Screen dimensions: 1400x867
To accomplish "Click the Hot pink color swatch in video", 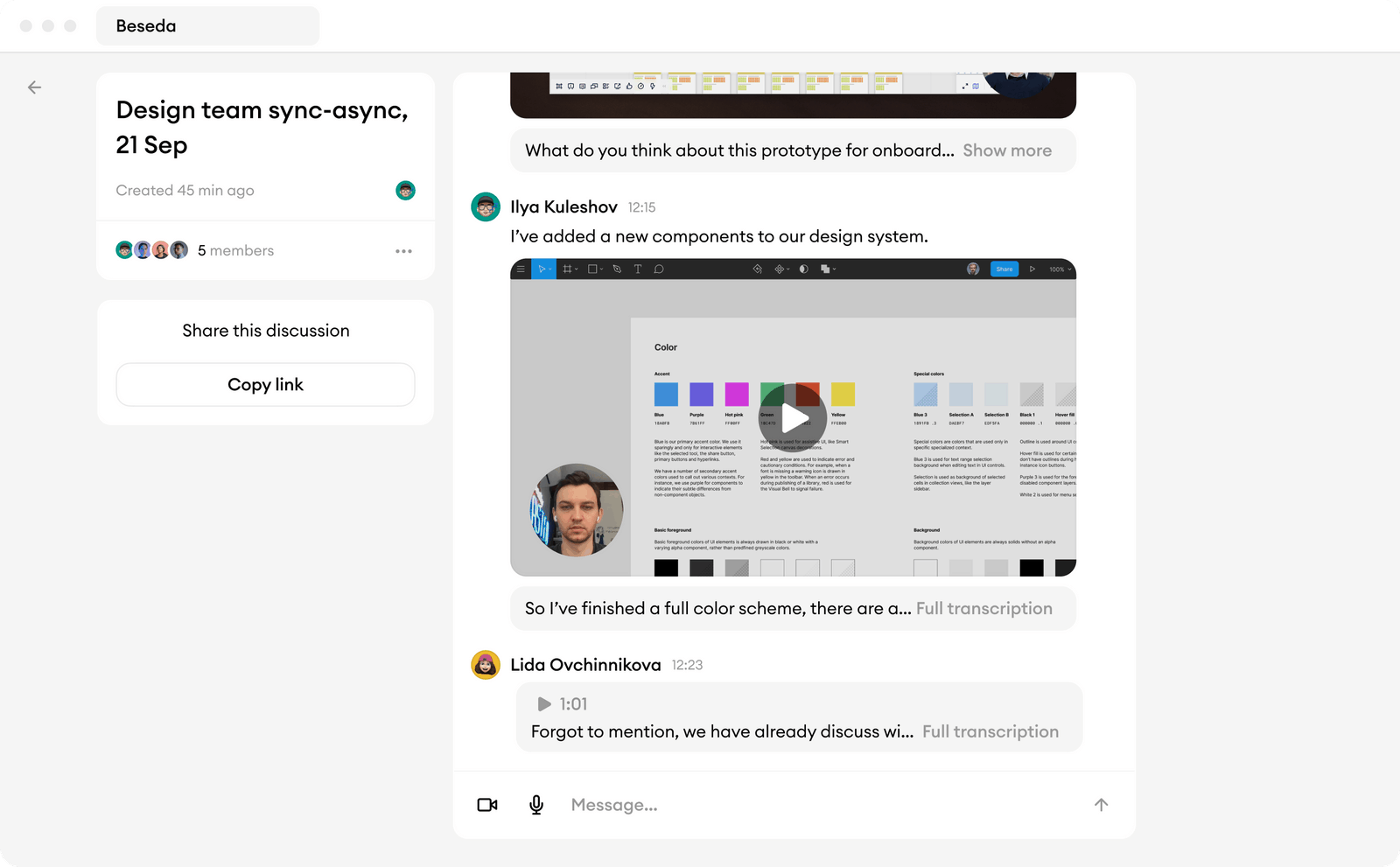I will coord(737,394).
